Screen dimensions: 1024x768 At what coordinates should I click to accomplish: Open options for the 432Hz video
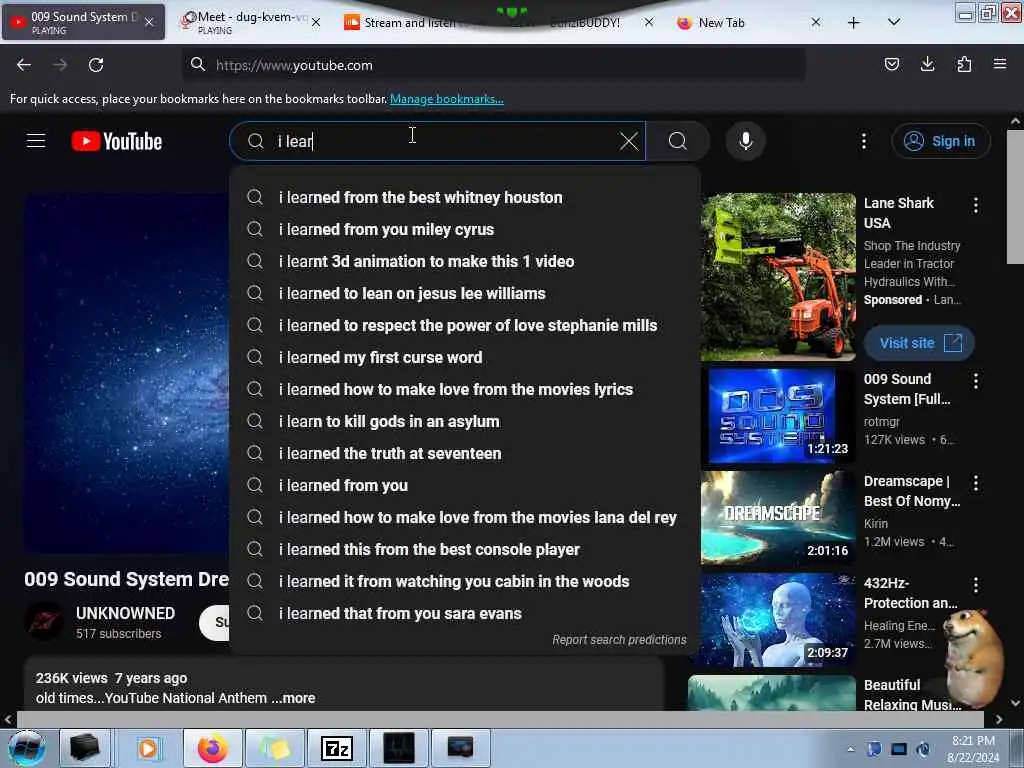[976, 585]
